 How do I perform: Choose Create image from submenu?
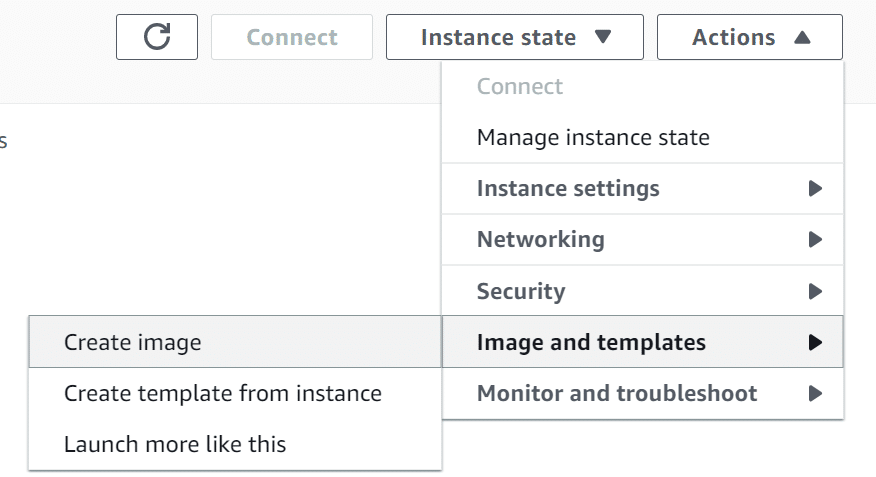(x=235, y=342)
